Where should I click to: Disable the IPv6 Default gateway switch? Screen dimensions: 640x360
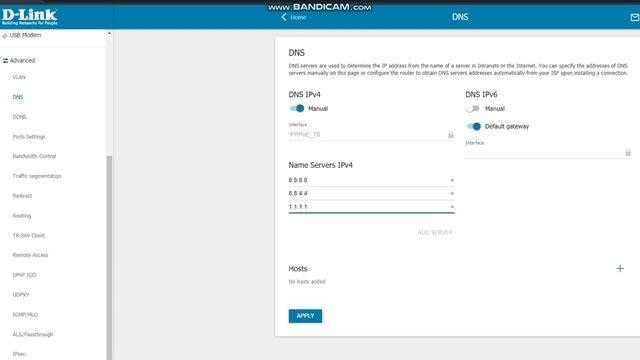click(474, 127)
